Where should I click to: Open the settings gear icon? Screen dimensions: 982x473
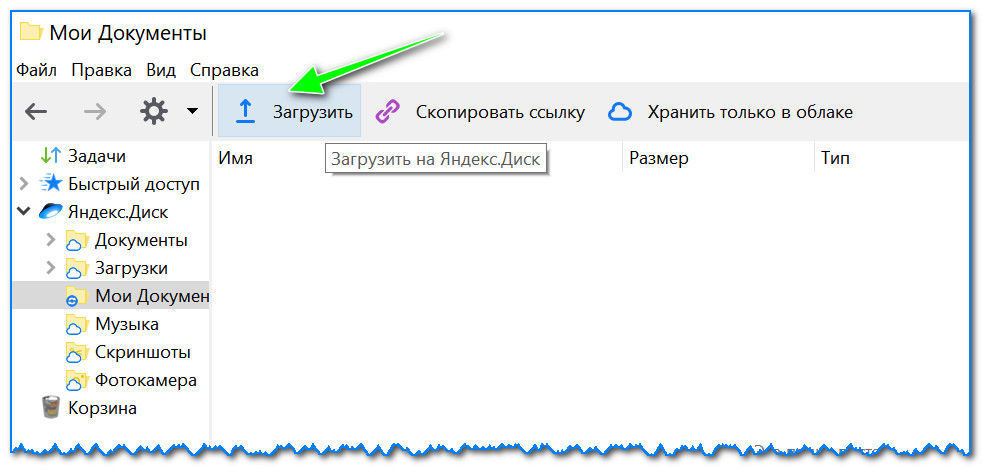(x=154, y=112)
